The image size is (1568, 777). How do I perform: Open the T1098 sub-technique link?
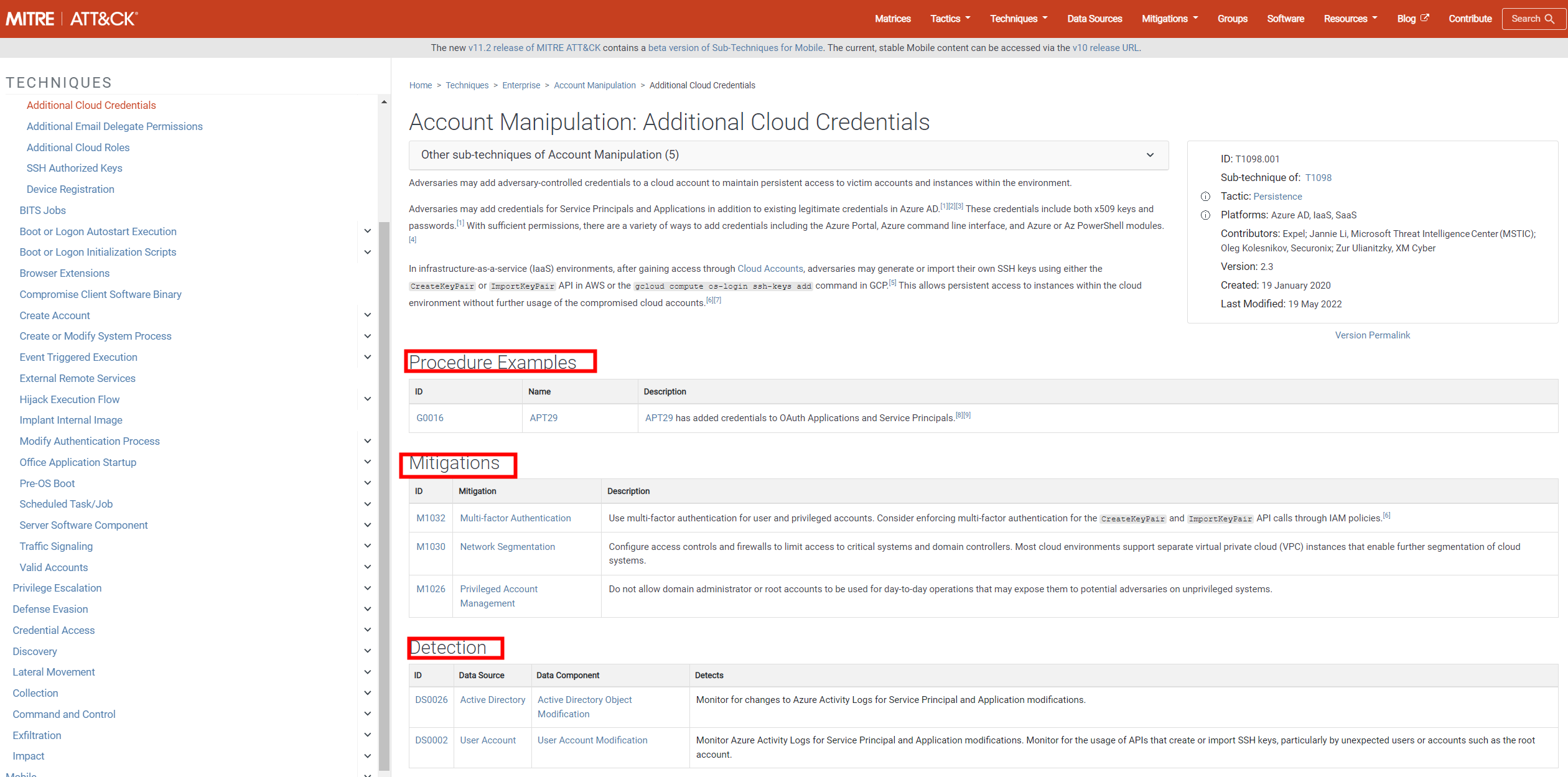(x=1318, y=178)
